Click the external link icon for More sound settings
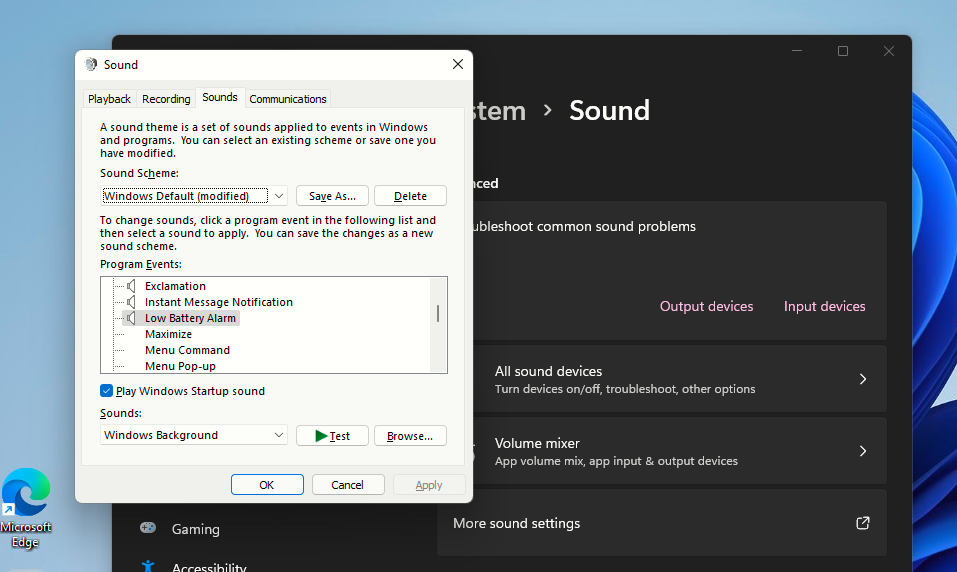Image resolution: width=957 pixels, height=572 pixels. 862,523
